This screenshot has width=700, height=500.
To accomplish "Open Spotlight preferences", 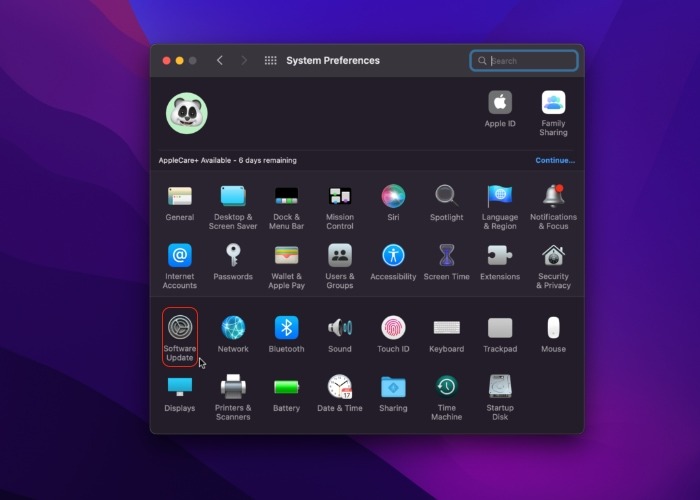I will [x=446, y=204].
